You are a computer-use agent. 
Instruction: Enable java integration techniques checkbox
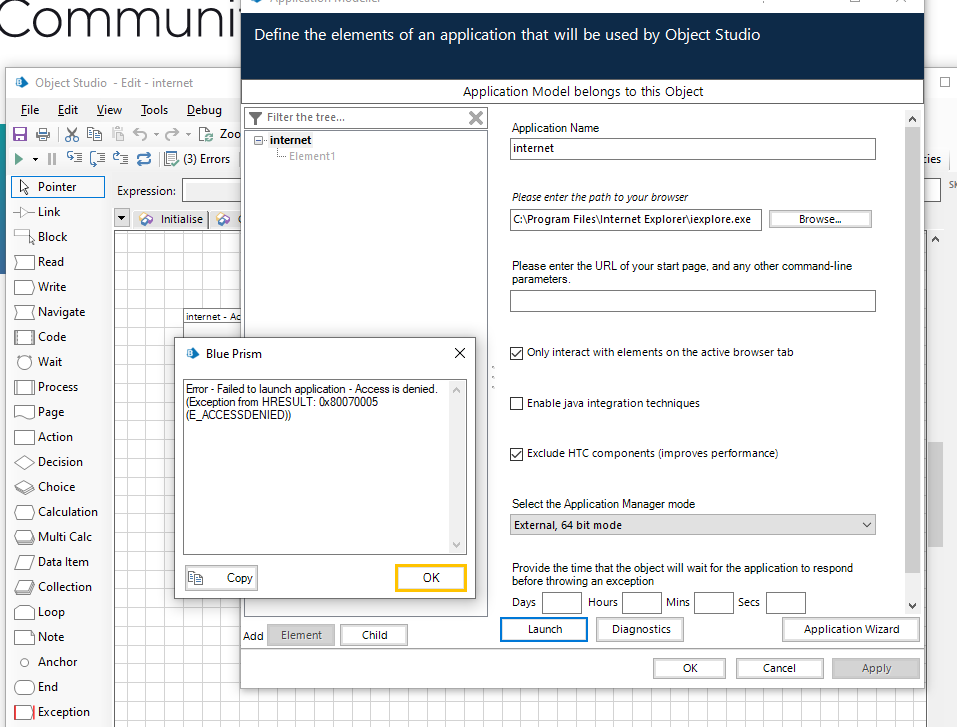(x=516, y=404)
